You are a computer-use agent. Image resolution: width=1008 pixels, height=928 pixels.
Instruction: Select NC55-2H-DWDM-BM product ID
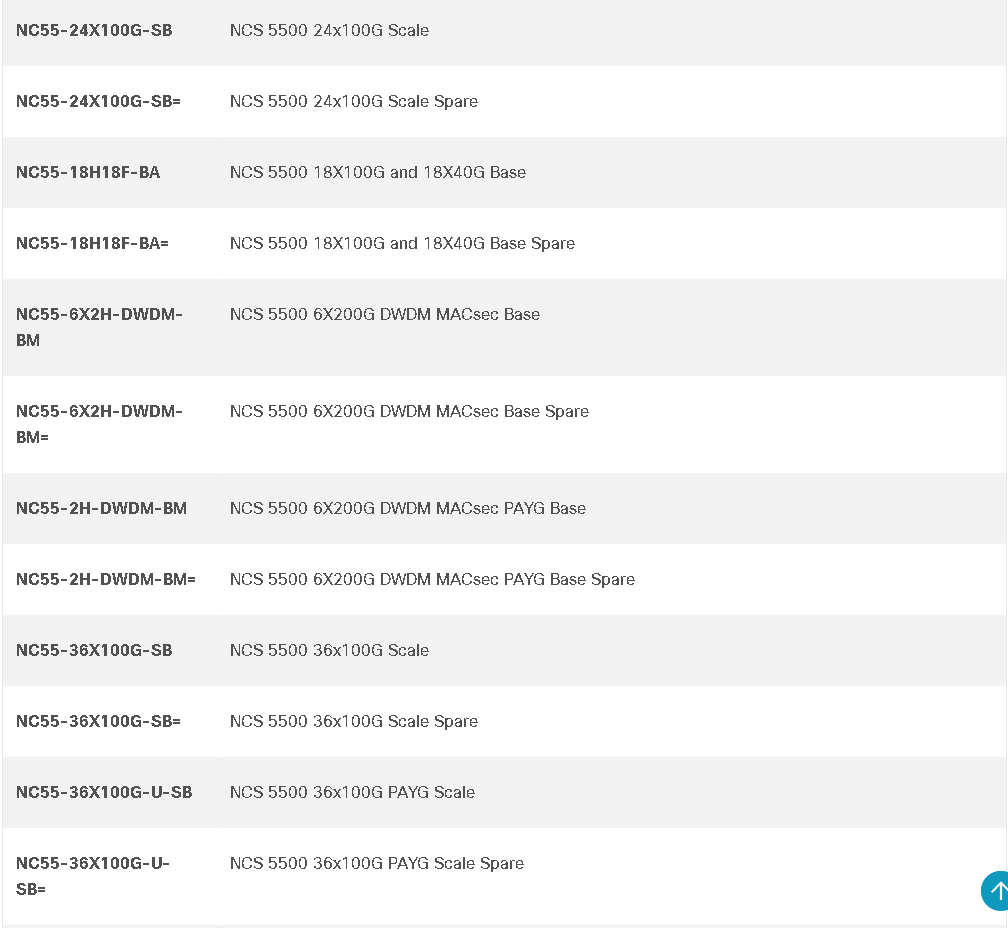pos(101,508)
